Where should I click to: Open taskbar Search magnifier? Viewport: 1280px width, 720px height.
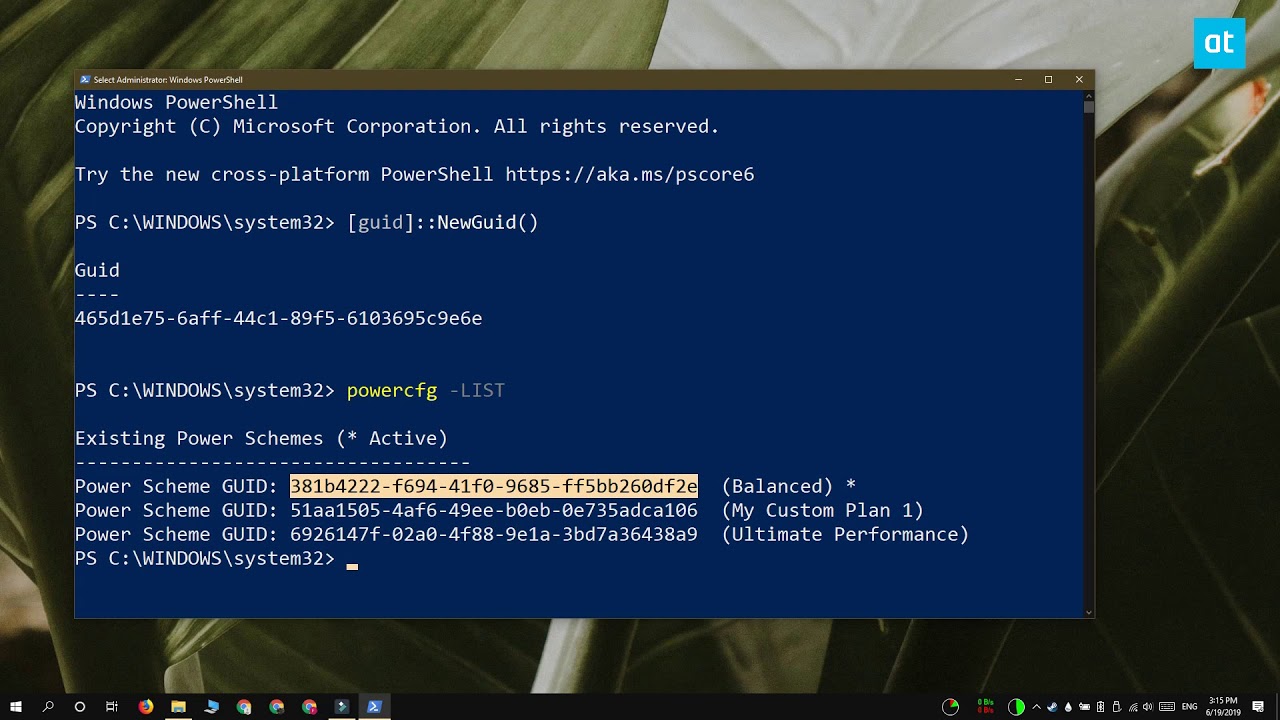point(48,706)
